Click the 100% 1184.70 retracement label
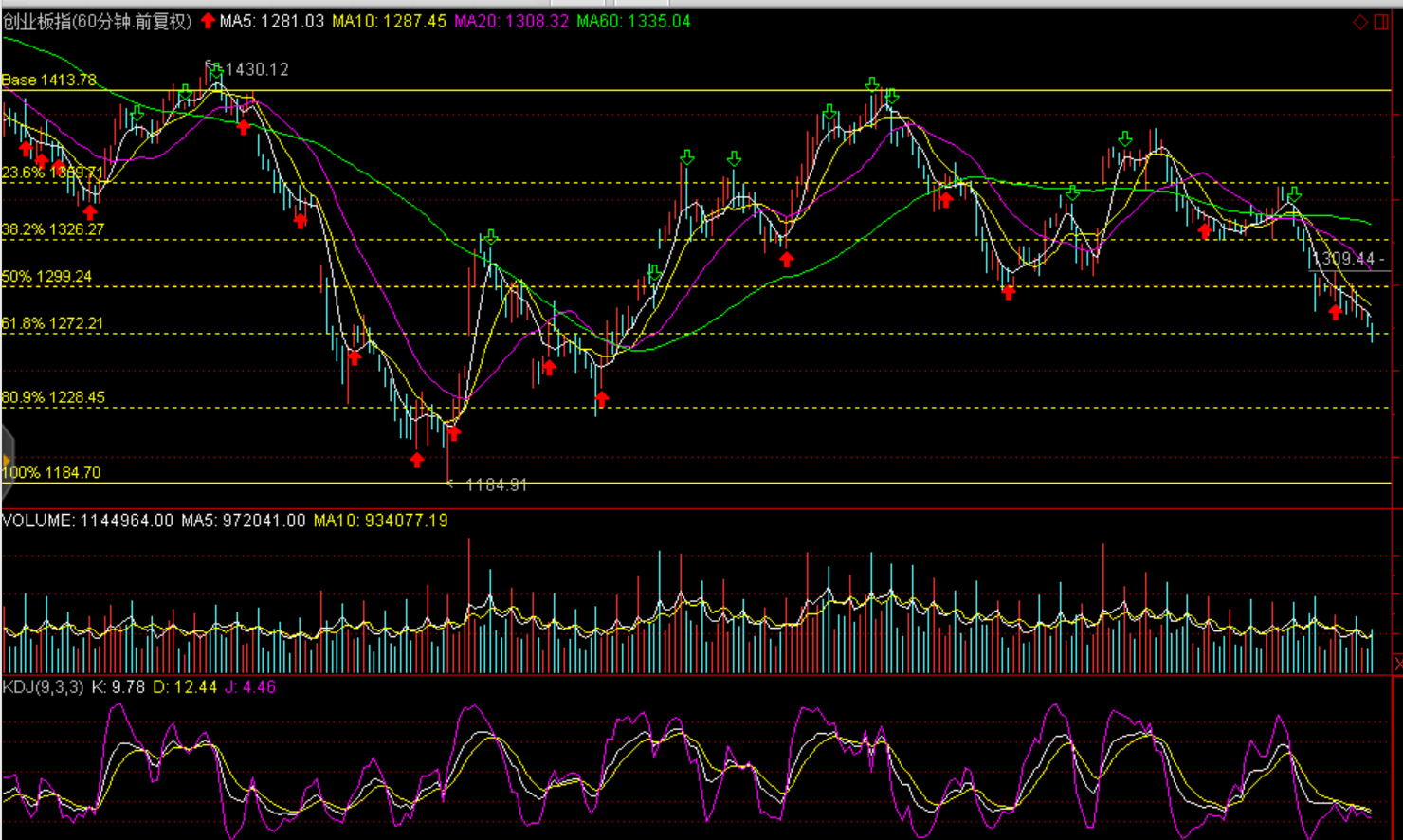1403x840 pixels. click(x=51, y=473)
